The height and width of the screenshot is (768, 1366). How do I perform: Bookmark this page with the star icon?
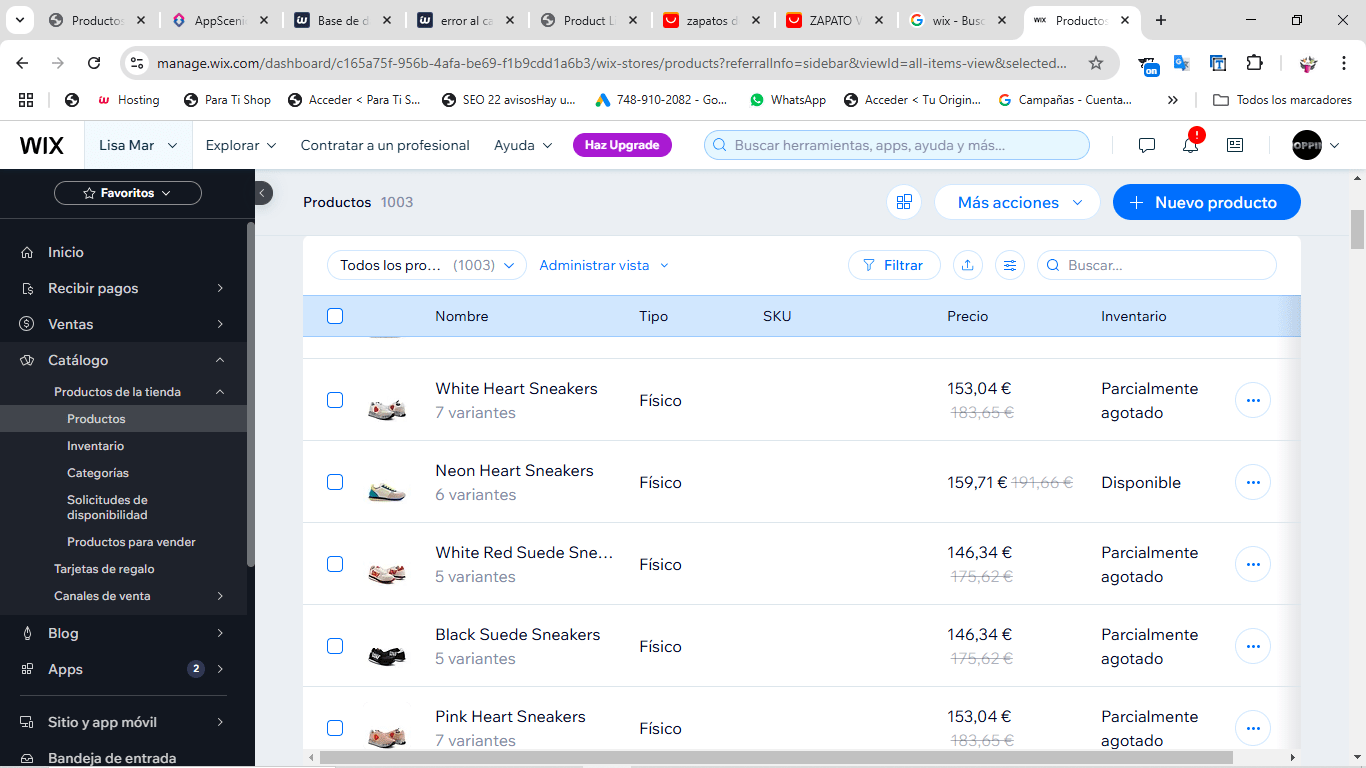1096,63
